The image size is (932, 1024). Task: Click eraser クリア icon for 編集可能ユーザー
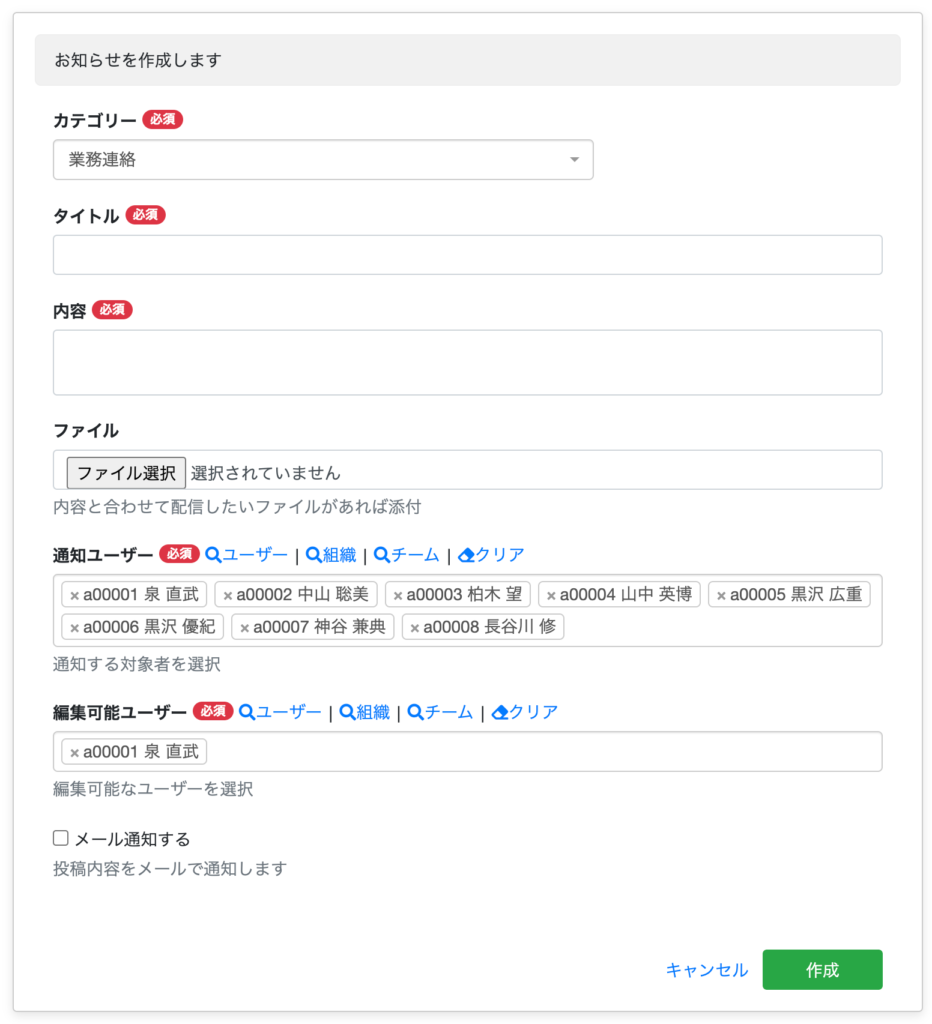click(x=500, y=712)
